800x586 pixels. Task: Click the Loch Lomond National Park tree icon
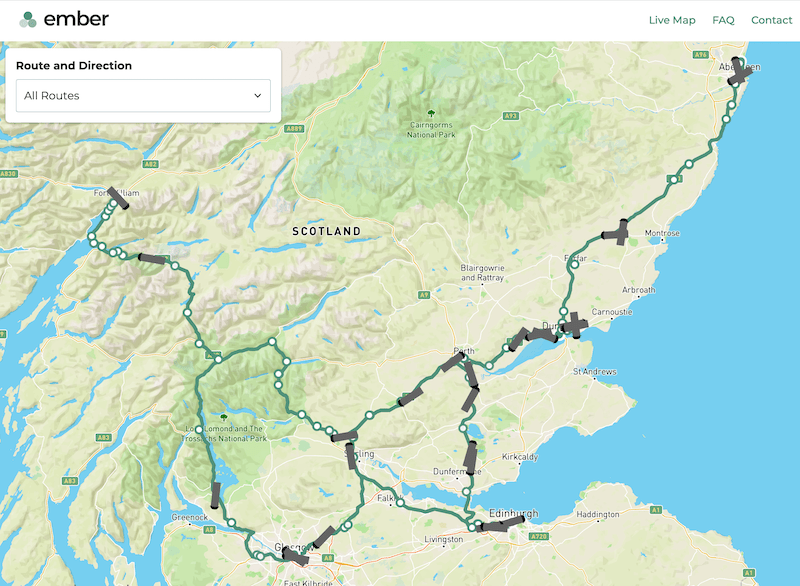point(223,416)
